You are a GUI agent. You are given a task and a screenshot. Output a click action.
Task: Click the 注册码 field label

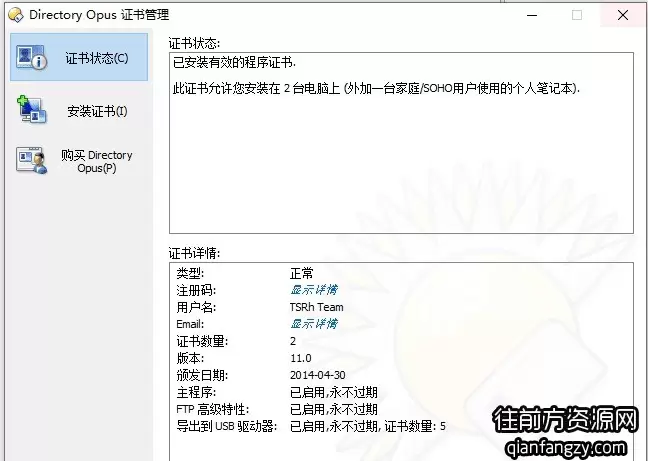click(196, 290)
